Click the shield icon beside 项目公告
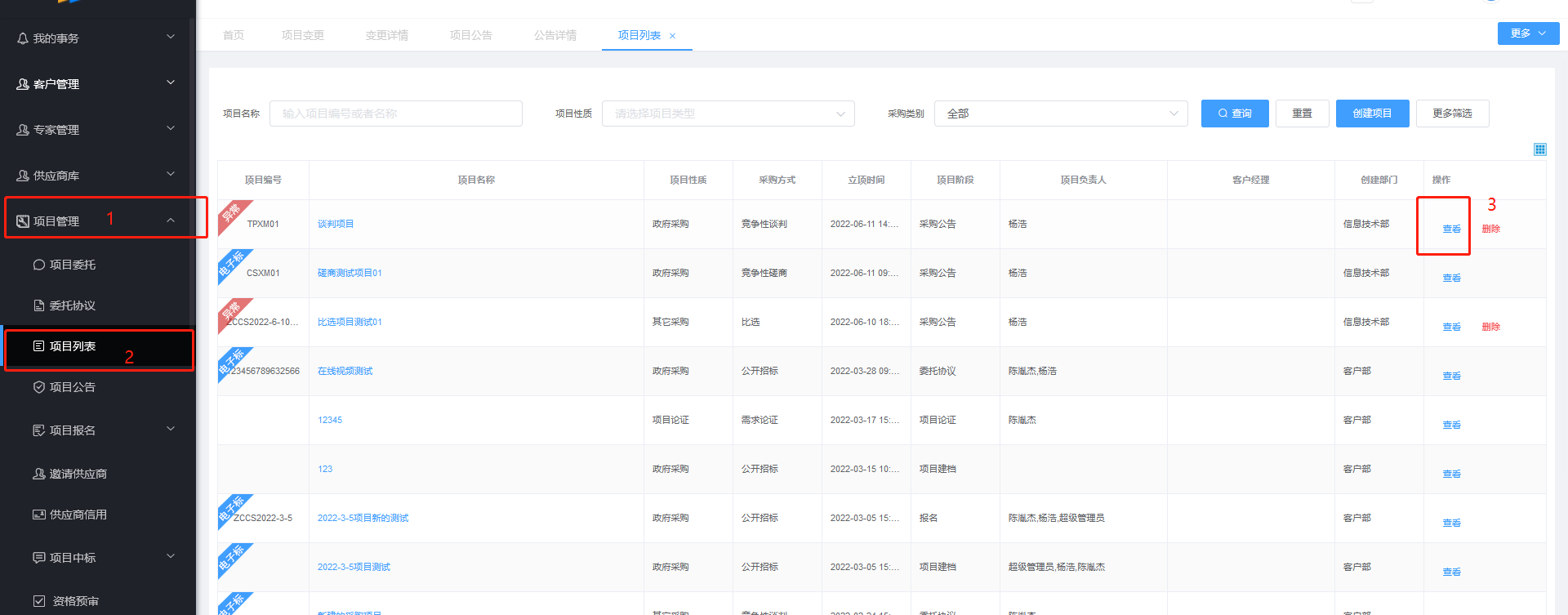This screenshot has width=1568, height=615. click(39, 387)
